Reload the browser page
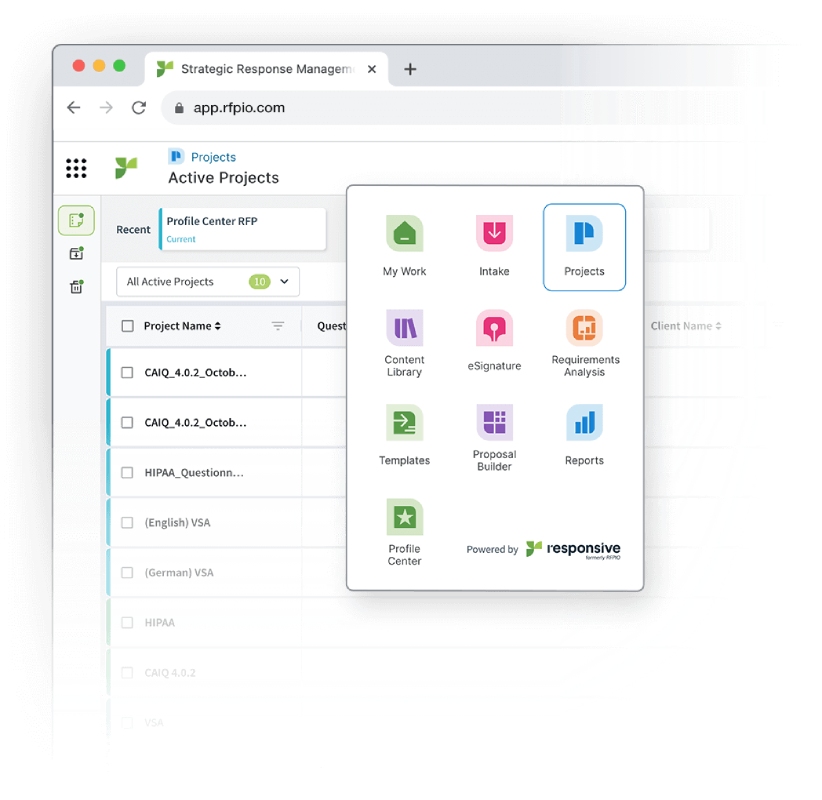822x800 pixels. pyautogui.click(x=139, y=107)
